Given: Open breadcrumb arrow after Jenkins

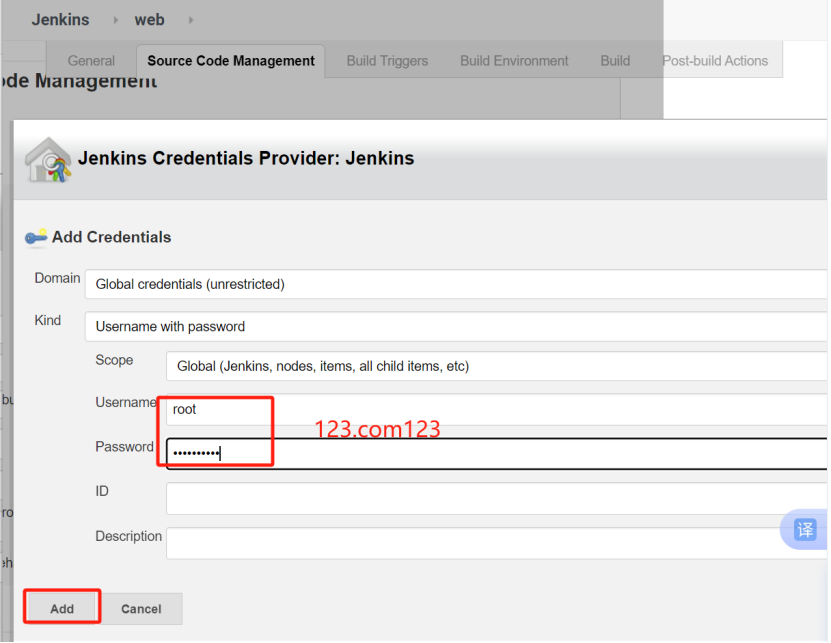Looking at the screenshot, I should (116, 20).
